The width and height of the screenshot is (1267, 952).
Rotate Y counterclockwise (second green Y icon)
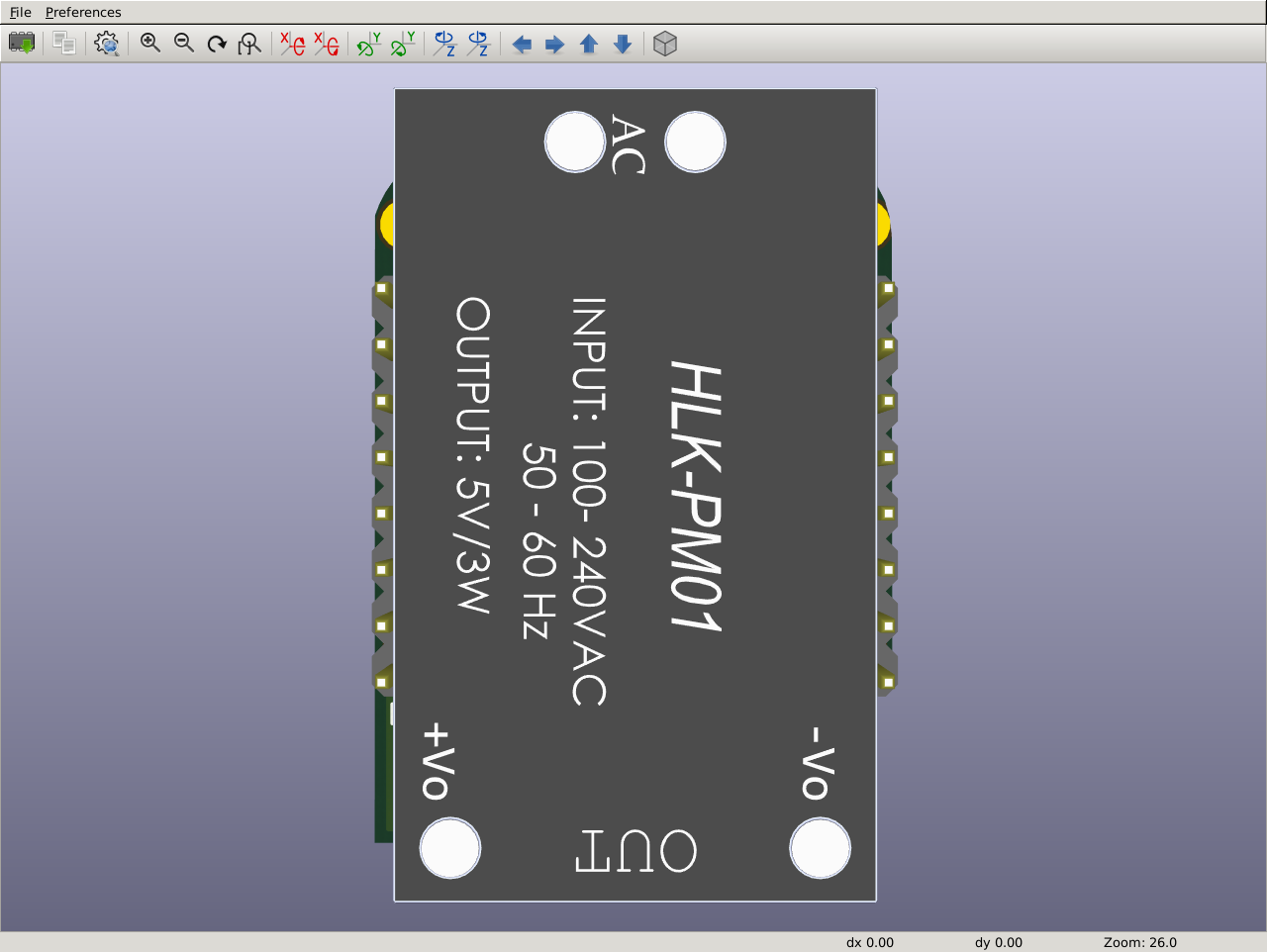tap(403, 44)
